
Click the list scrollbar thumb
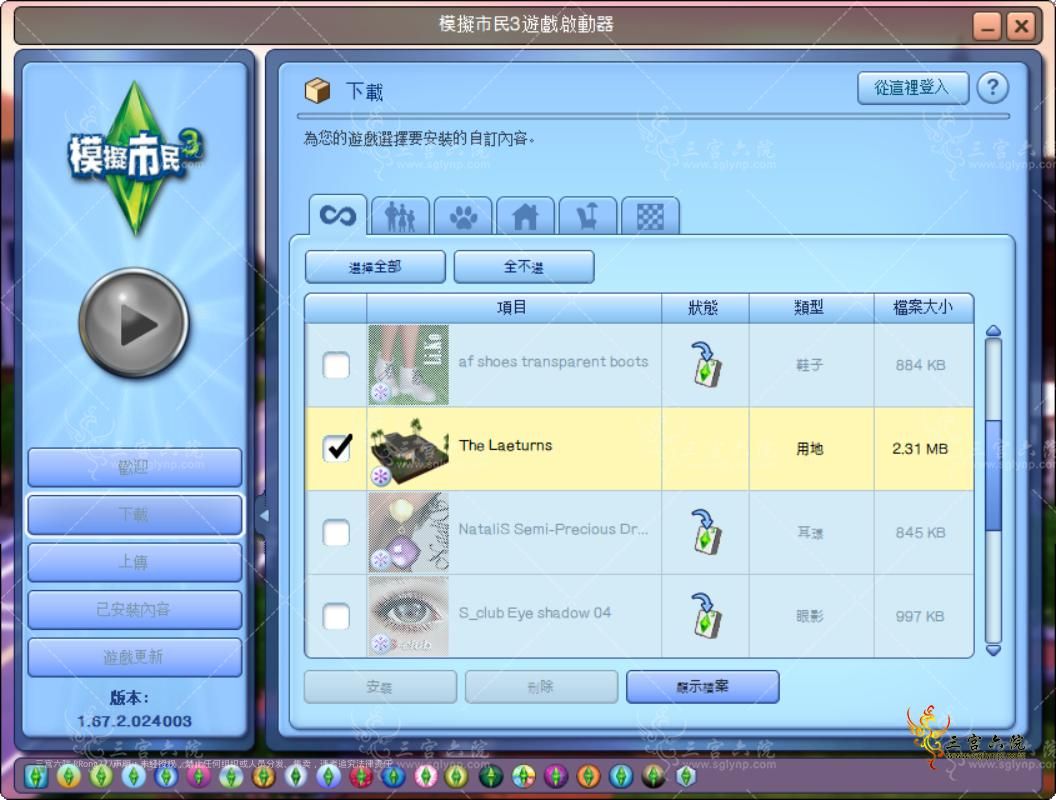[x=993, y=475]
